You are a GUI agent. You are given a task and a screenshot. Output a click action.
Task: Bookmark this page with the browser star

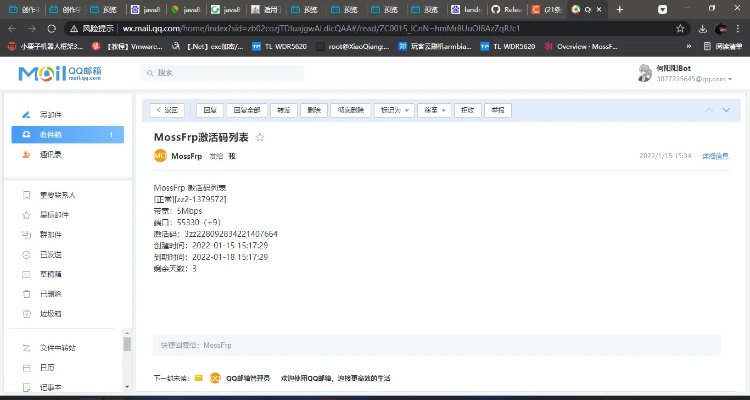click(x=680, y=29)
